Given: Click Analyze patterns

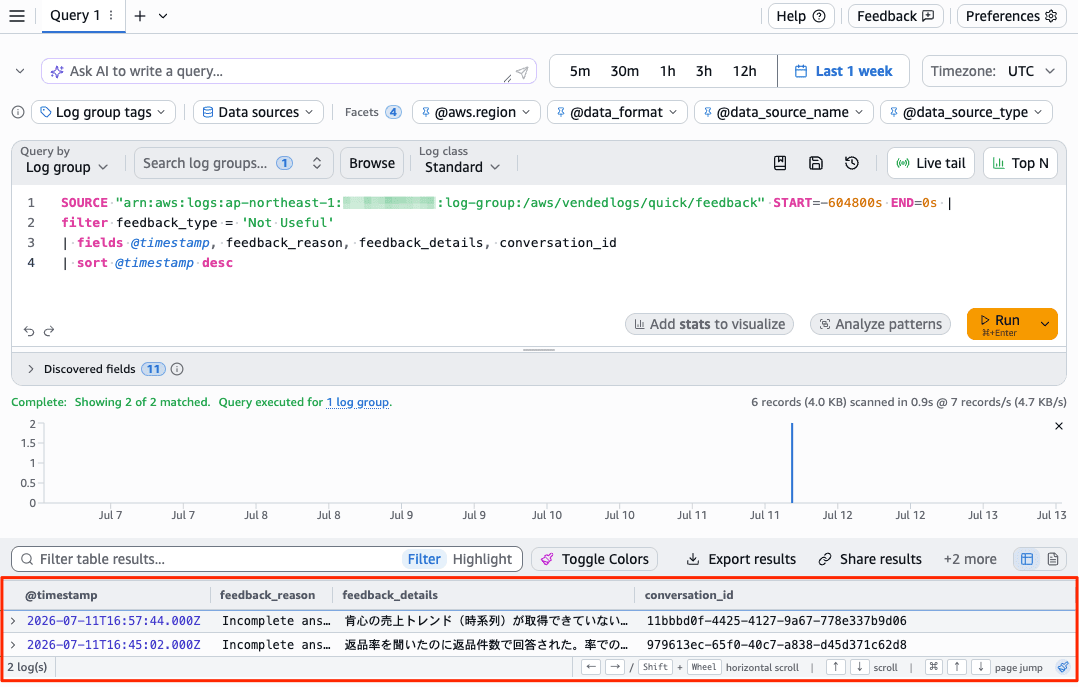Looking at the screenshot, I should pos(880,324).
